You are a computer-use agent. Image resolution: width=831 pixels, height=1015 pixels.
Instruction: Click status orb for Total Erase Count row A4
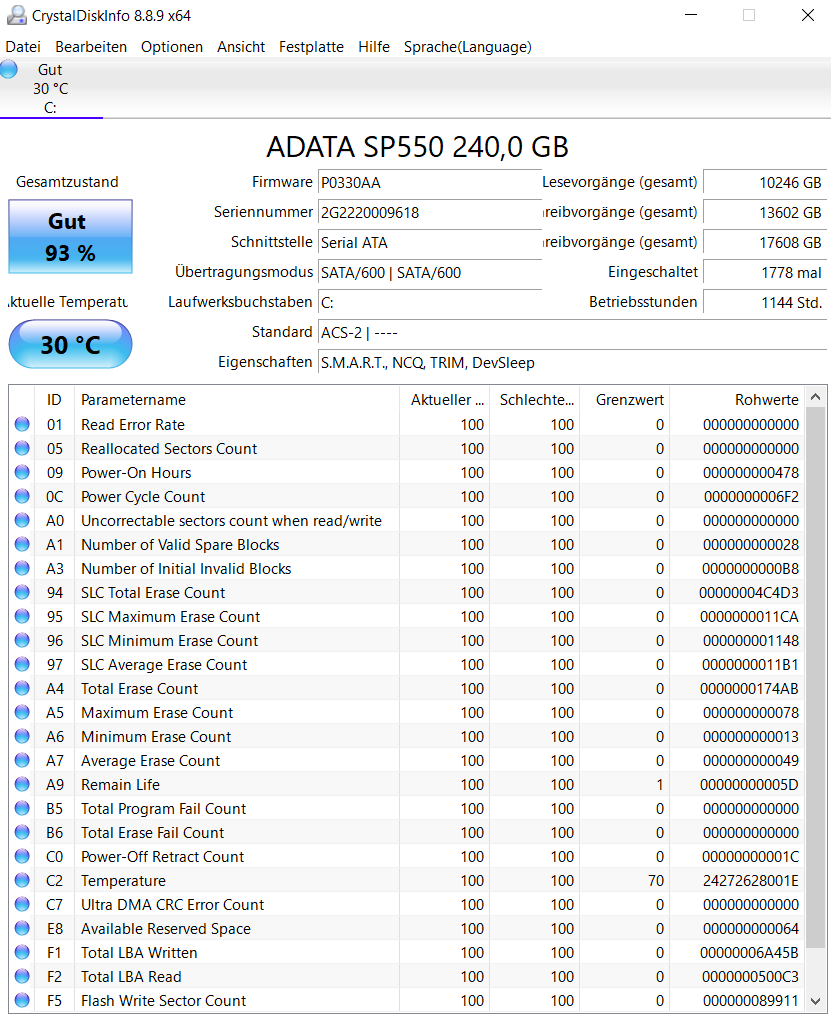22,687
